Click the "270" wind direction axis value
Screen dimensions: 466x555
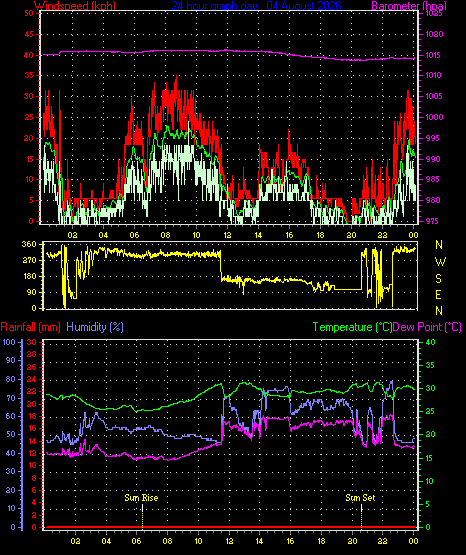coord(29,261)
